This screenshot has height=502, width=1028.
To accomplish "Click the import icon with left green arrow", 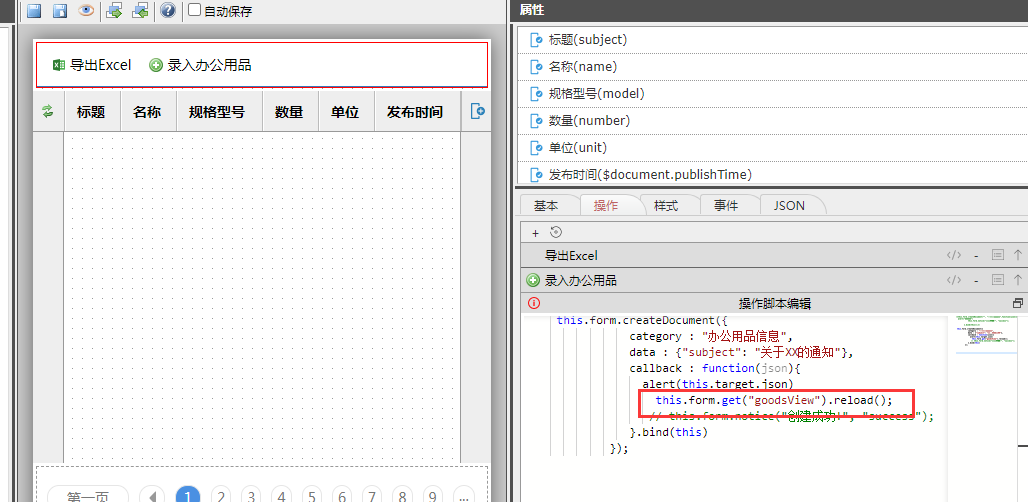I will click(140, 10).
